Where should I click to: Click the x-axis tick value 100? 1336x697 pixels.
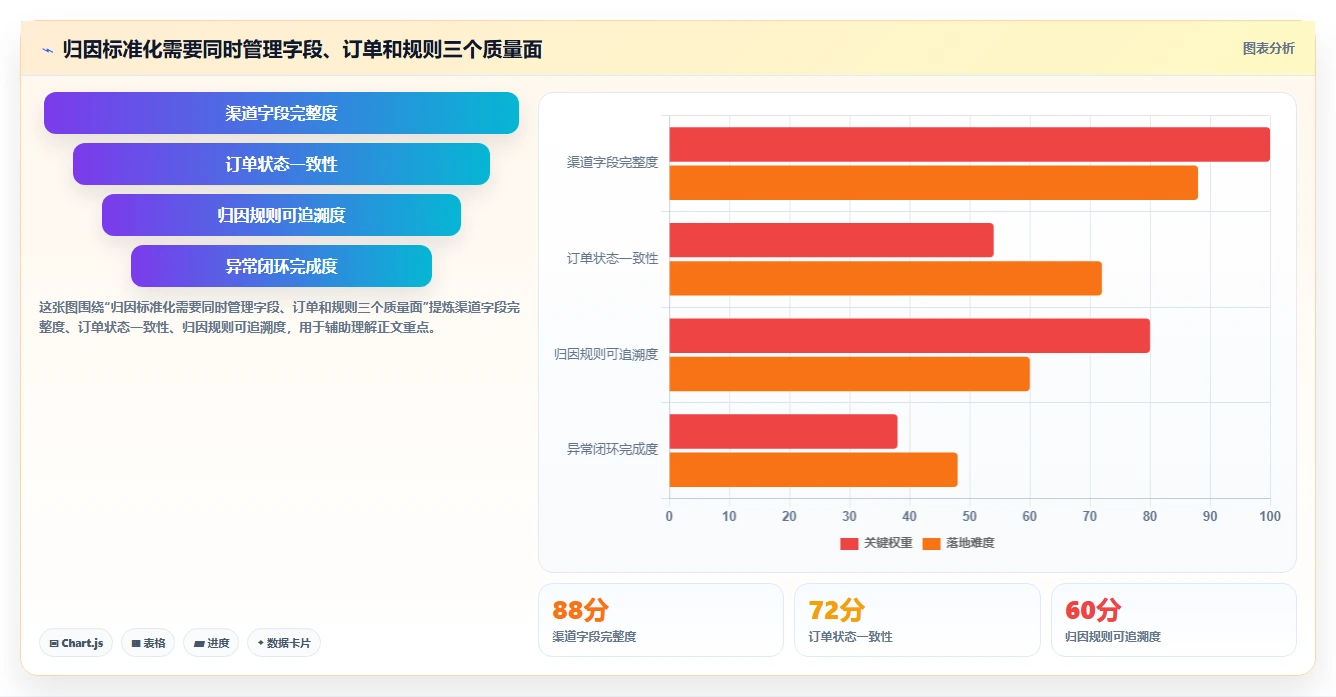click(x=1270, y=516)
